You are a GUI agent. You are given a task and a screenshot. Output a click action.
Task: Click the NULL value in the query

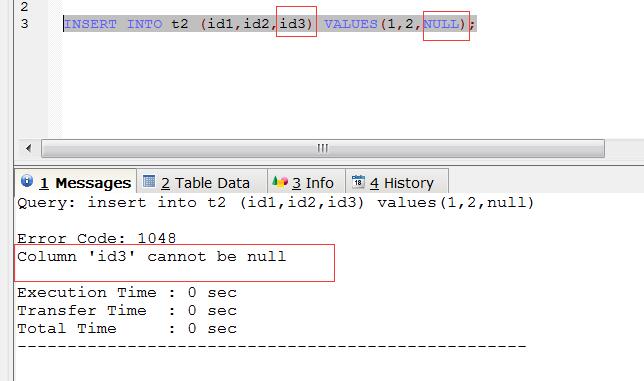tap(442, 24)
